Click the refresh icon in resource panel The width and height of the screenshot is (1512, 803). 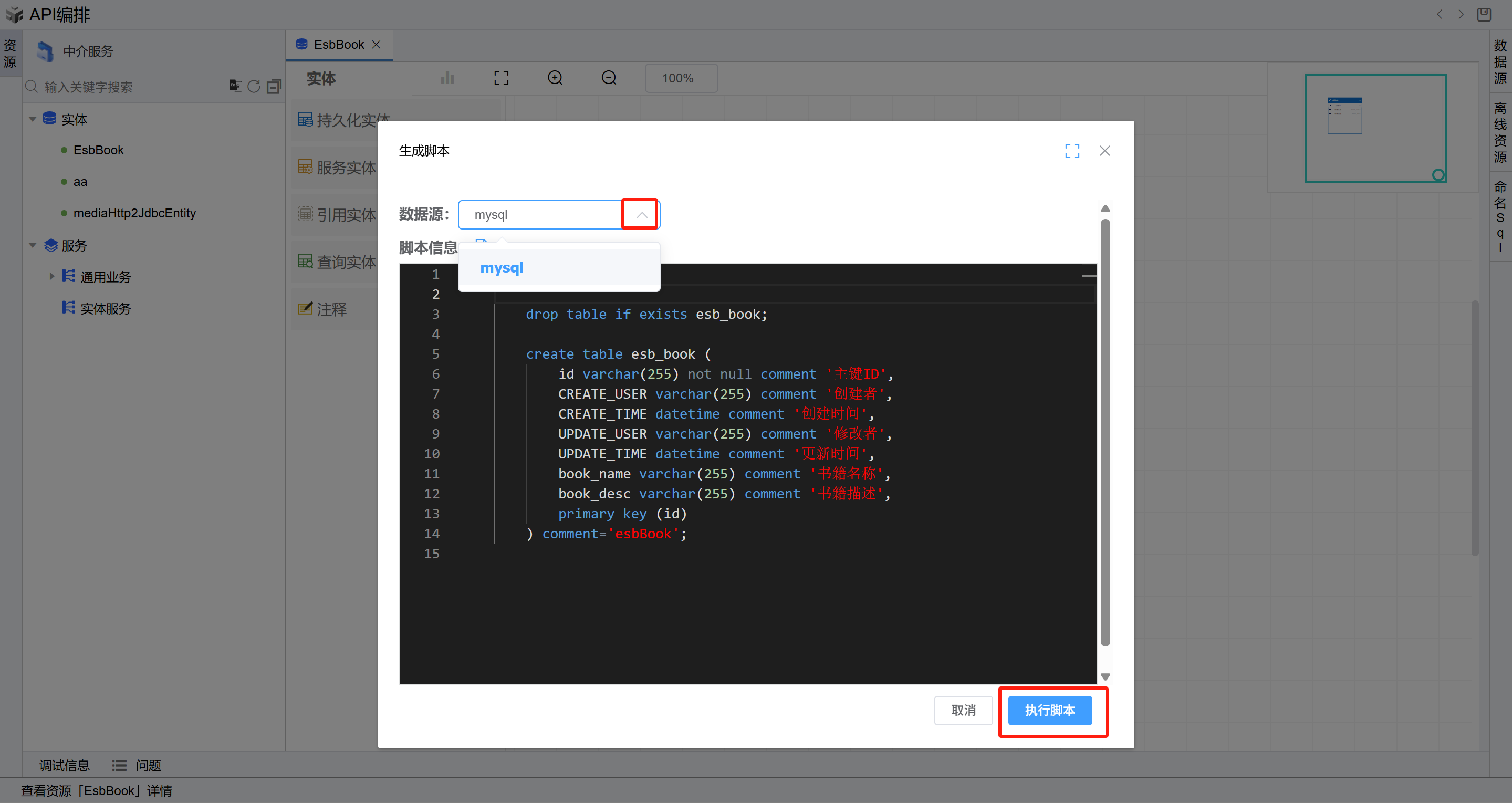254,86
